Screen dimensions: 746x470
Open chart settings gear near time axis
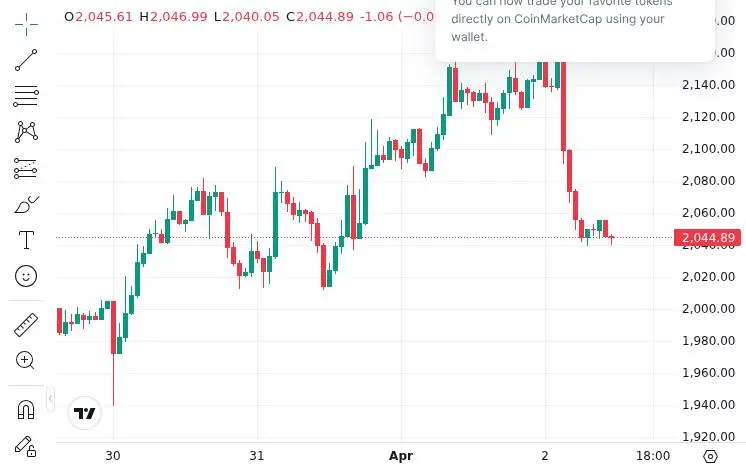(710, 456)
